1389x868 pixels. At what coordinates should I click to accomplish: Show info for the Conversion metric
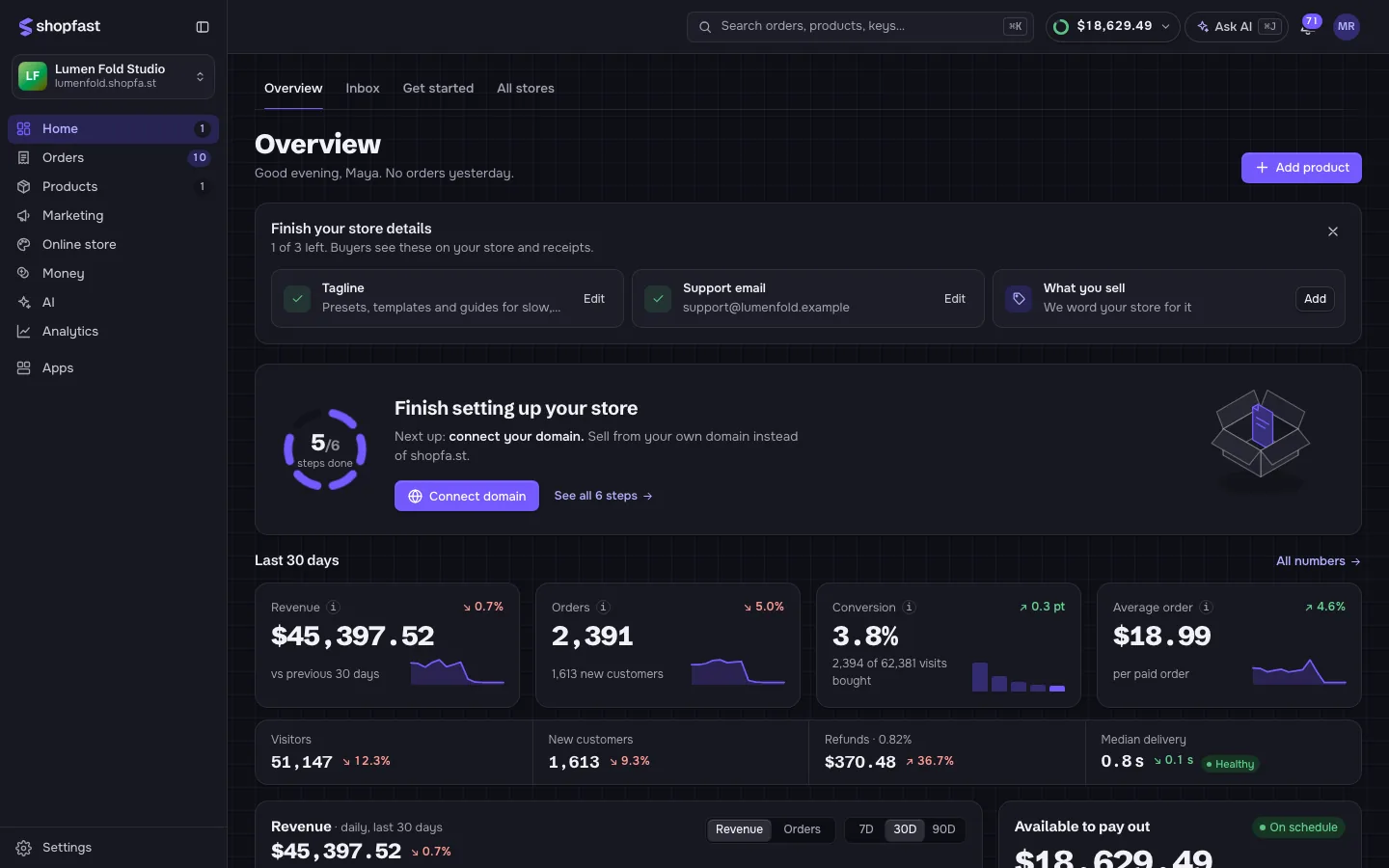[910, 608]
